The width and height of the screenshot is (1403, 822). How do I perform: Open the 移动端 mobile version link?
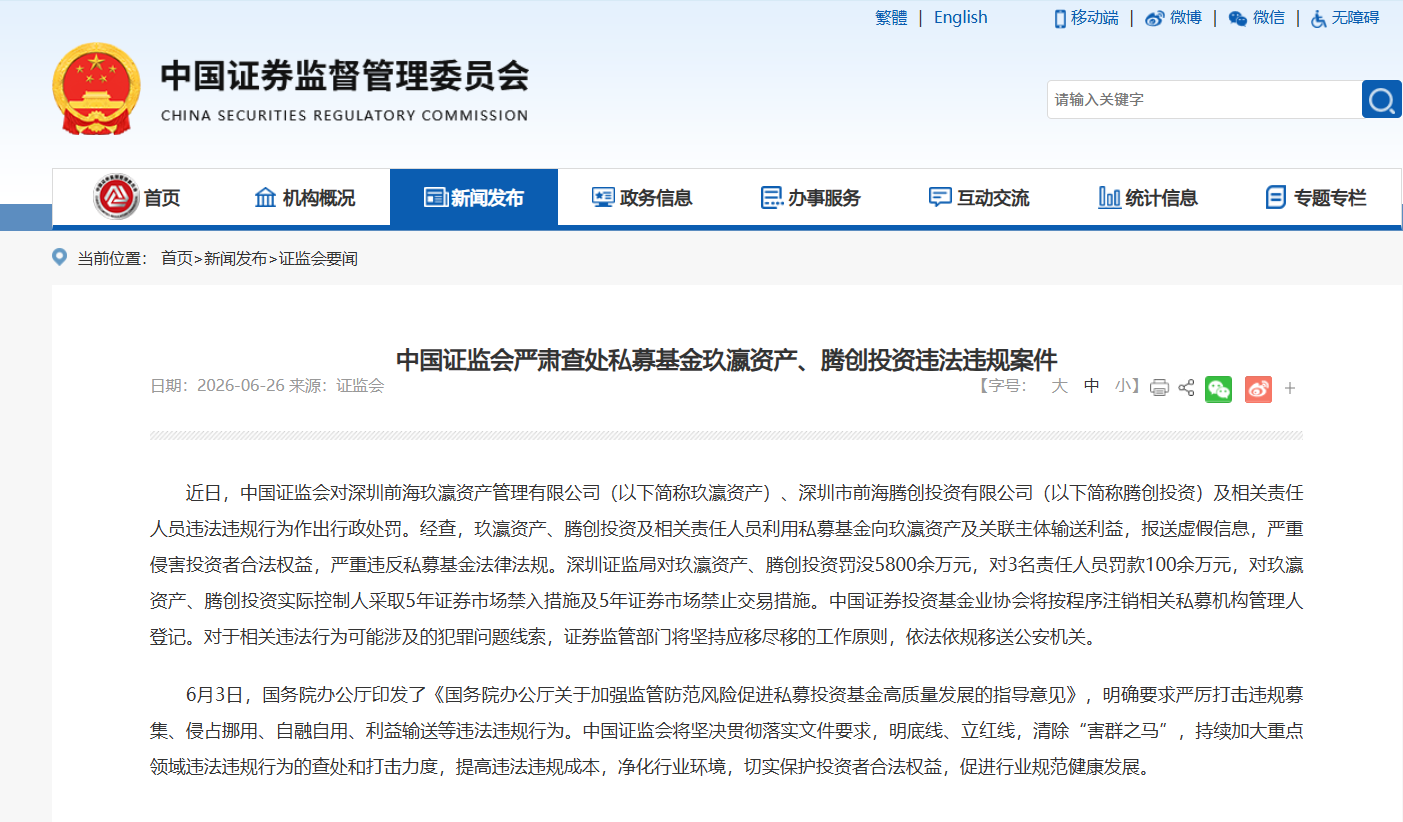point(1086,18)
